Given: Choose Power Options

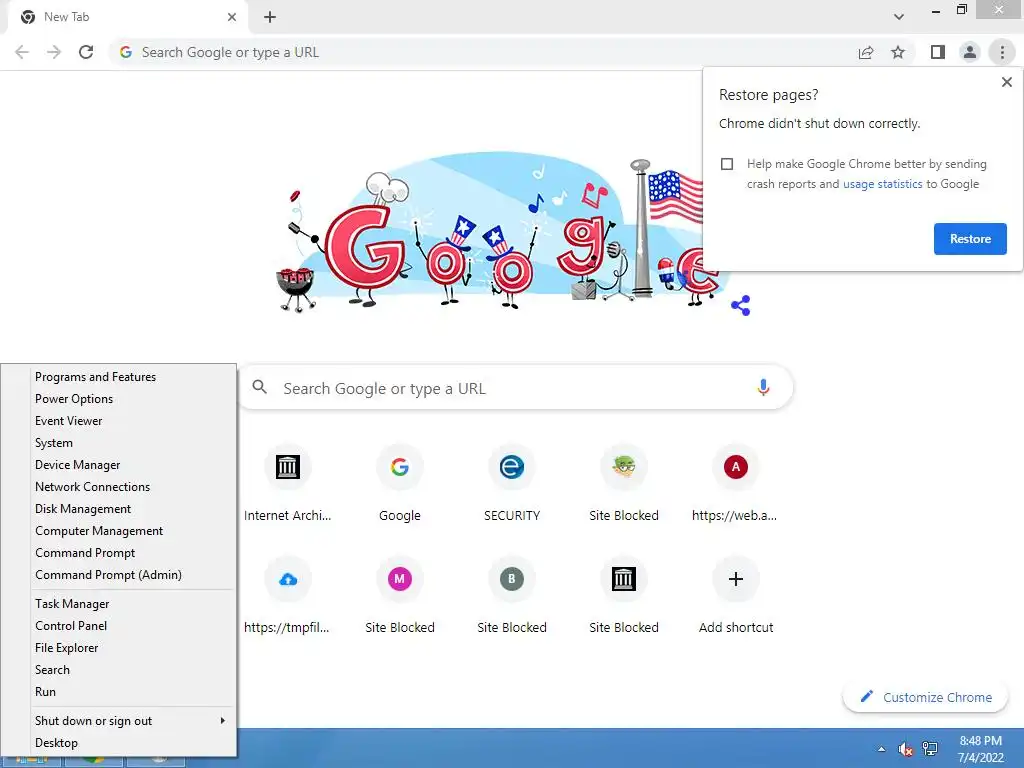Looking at the screenshot, I should click(x=118, y=399).
